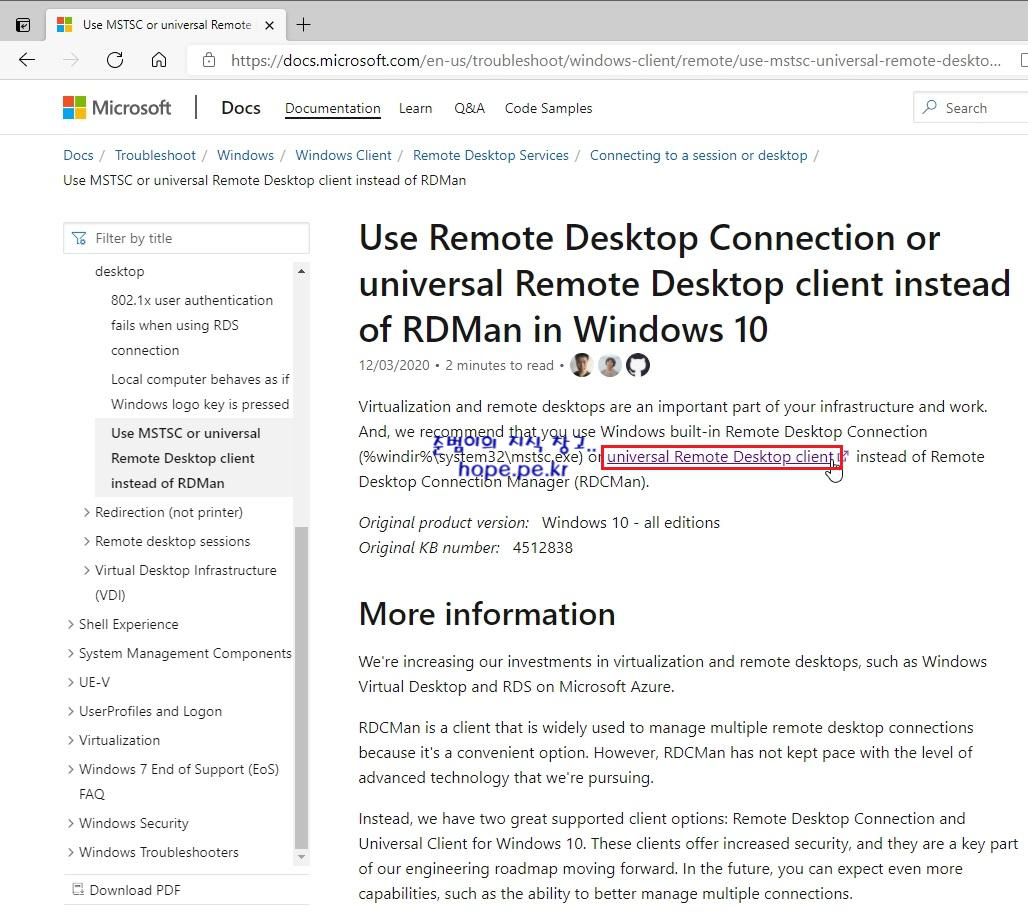
Task: Open the Code Samples menu item
Action: click(x=548, y=108)
